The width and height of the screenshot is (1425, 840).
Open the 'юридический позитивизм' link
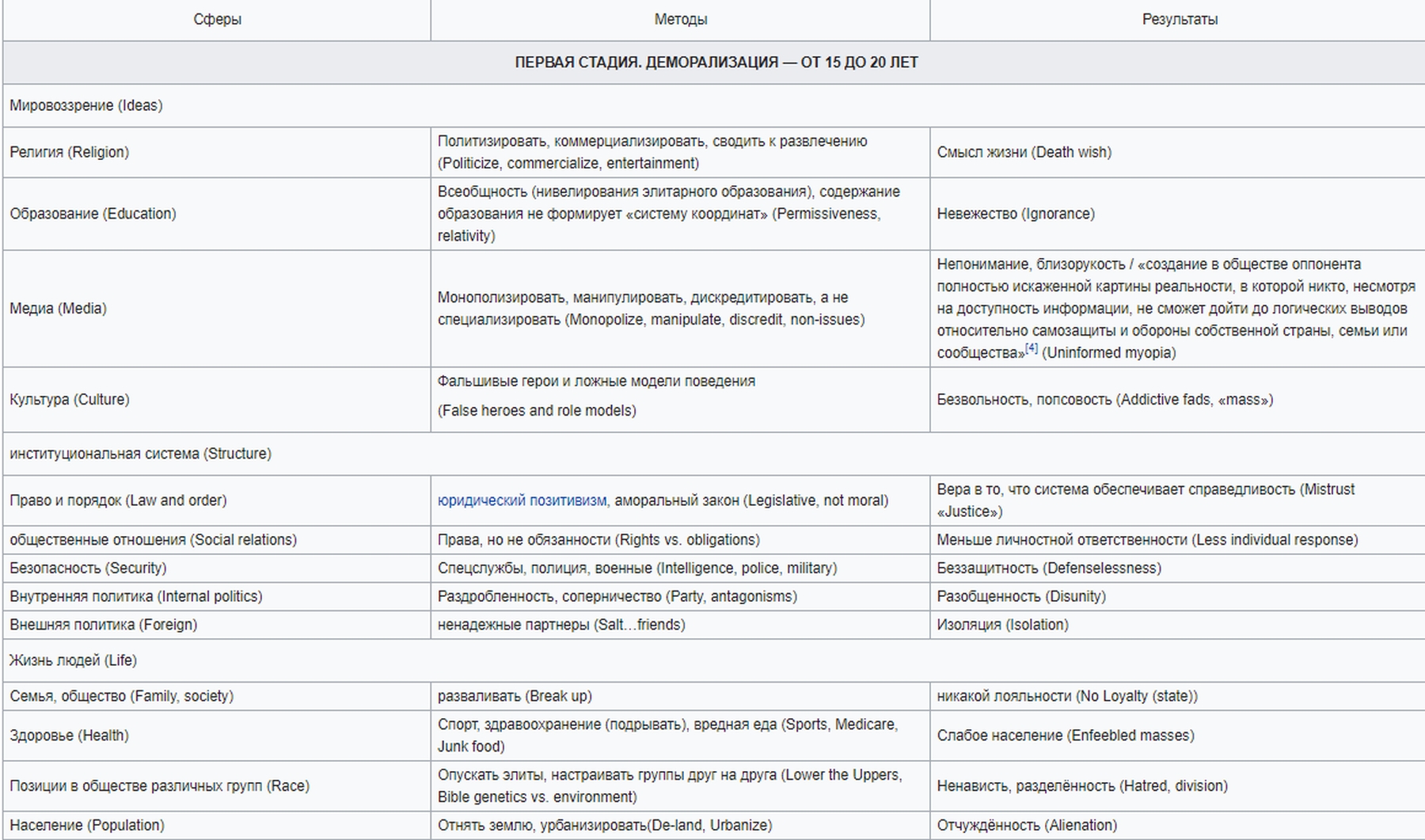[522, 500]
